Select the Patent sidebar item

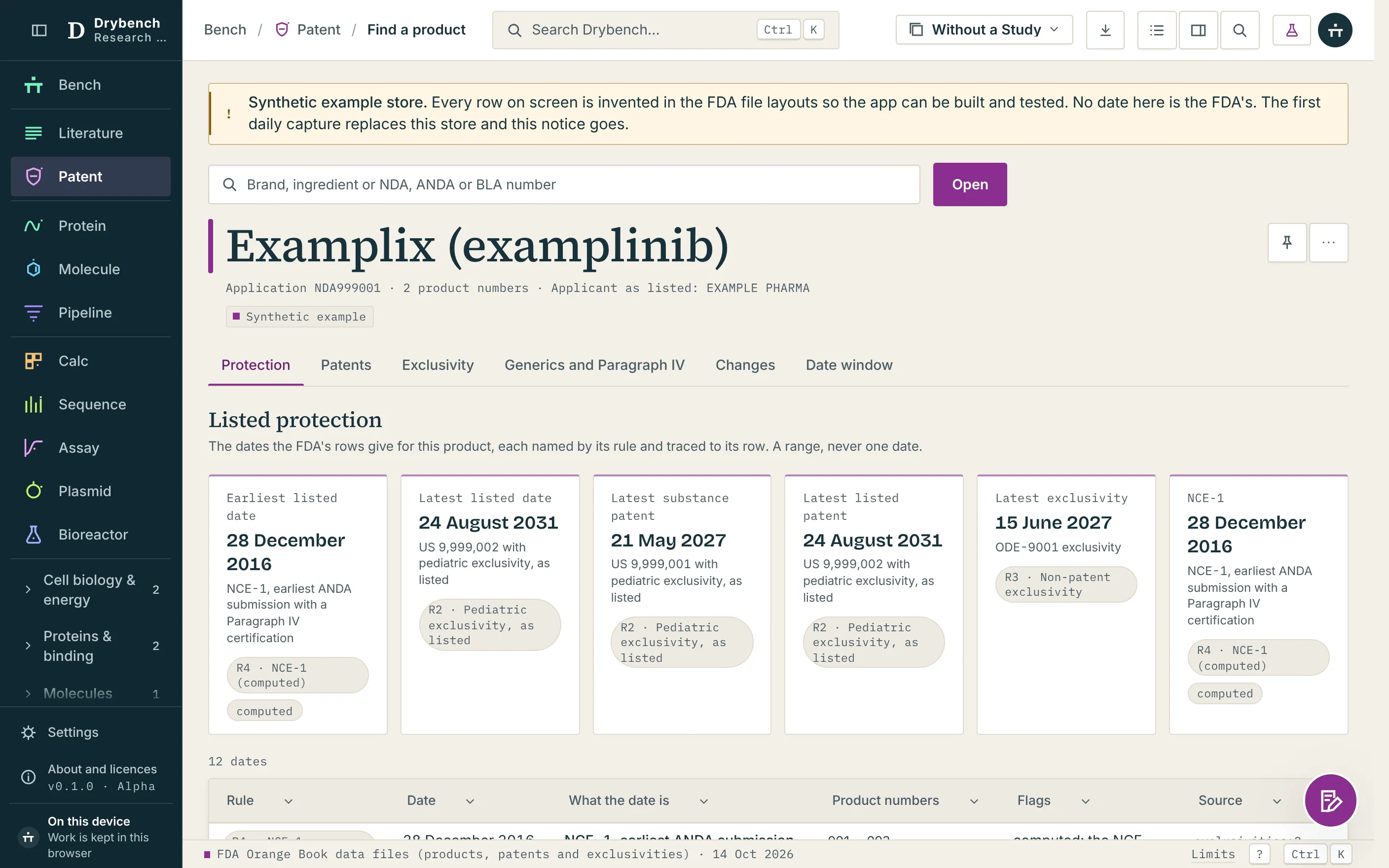[x=91, y=177]
